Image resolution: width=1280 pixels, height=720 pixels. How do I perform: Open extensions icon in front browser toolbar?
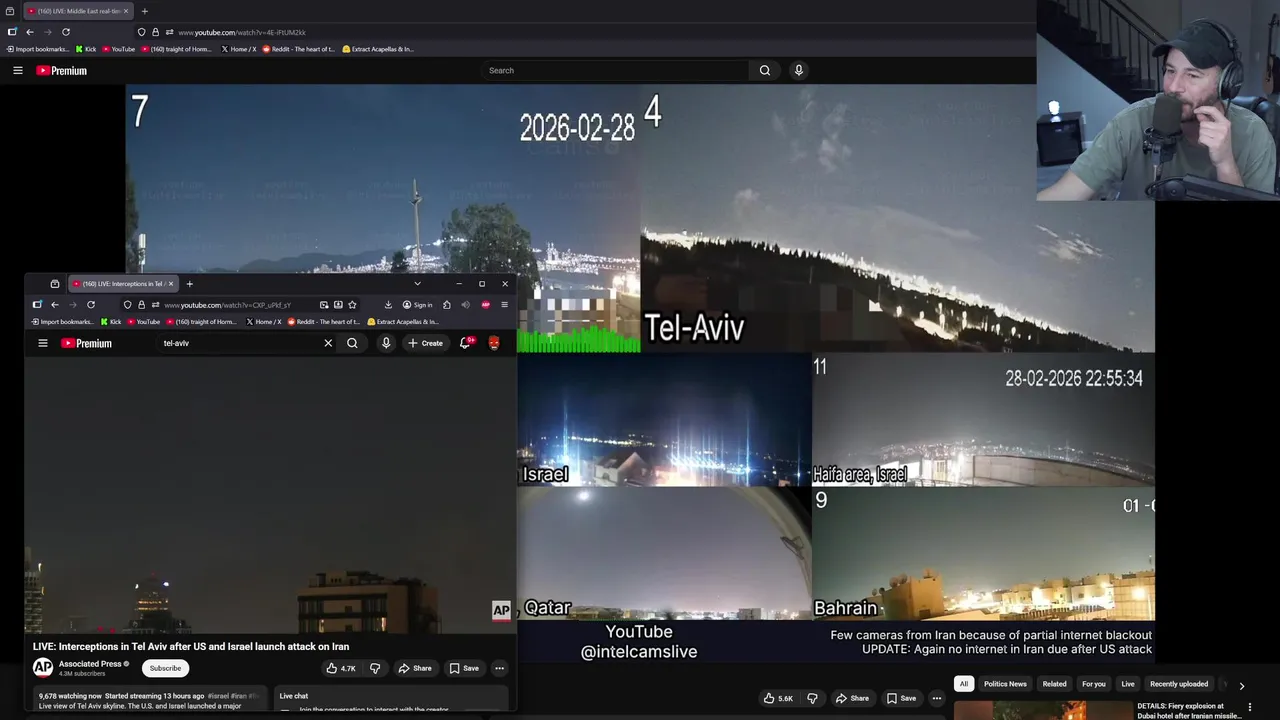click(447, 305)
